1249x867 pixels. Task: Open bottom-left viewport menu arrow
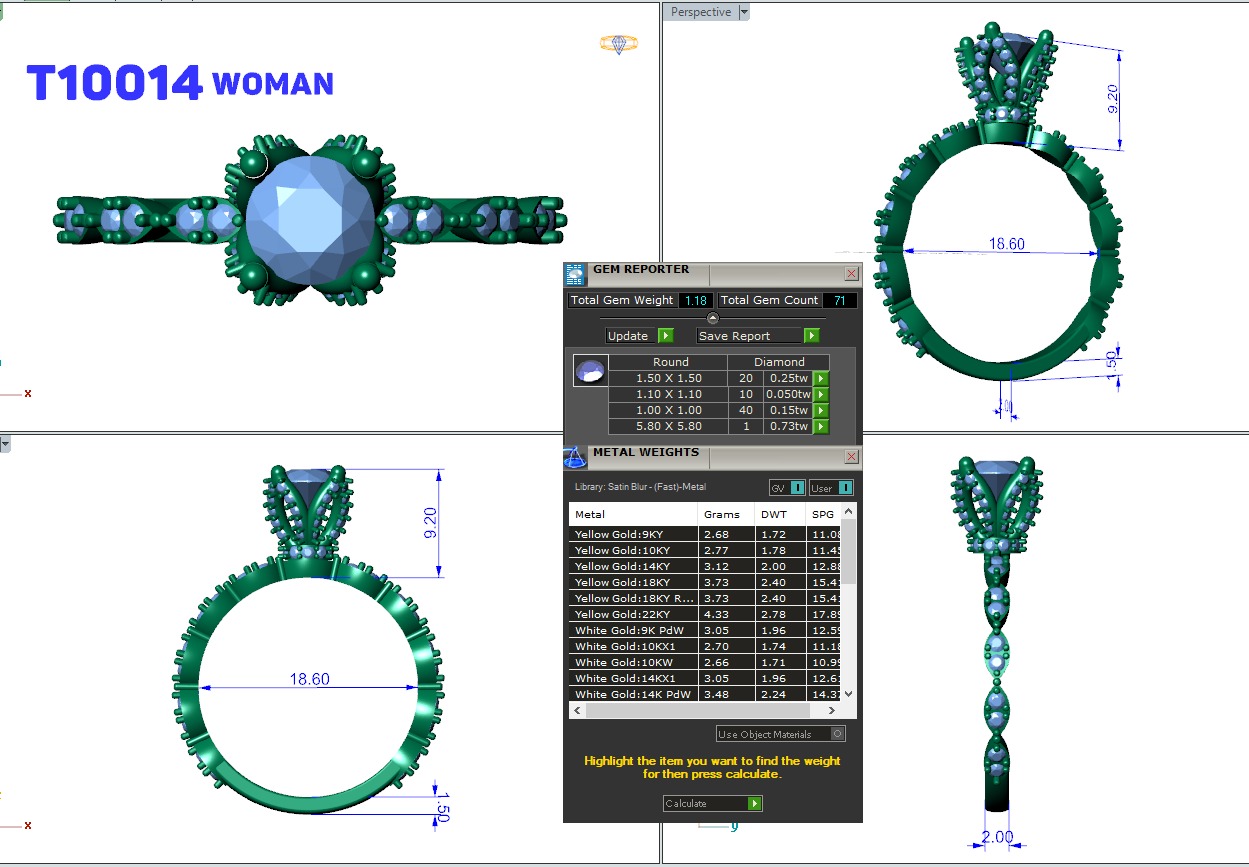[x=5, y=443]
